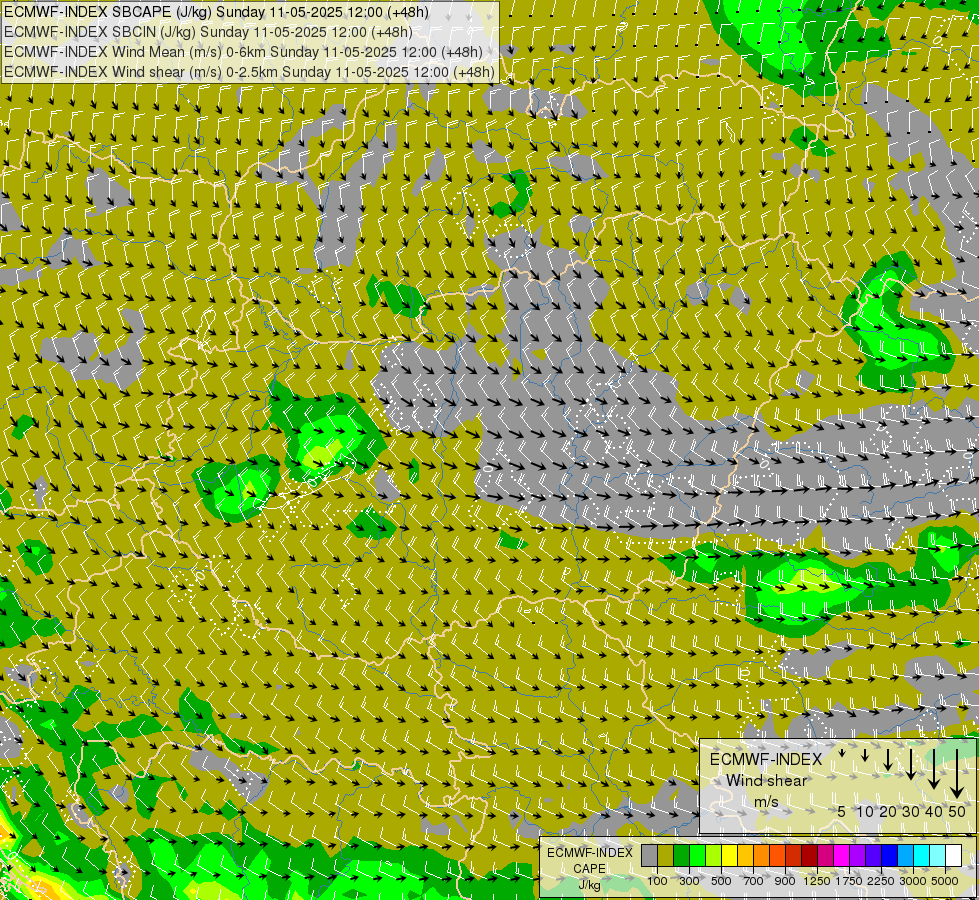The height and width of the screenshot is (900, 979).
Task: Click the 5000 label under CAPE scale
Action: 945,881
